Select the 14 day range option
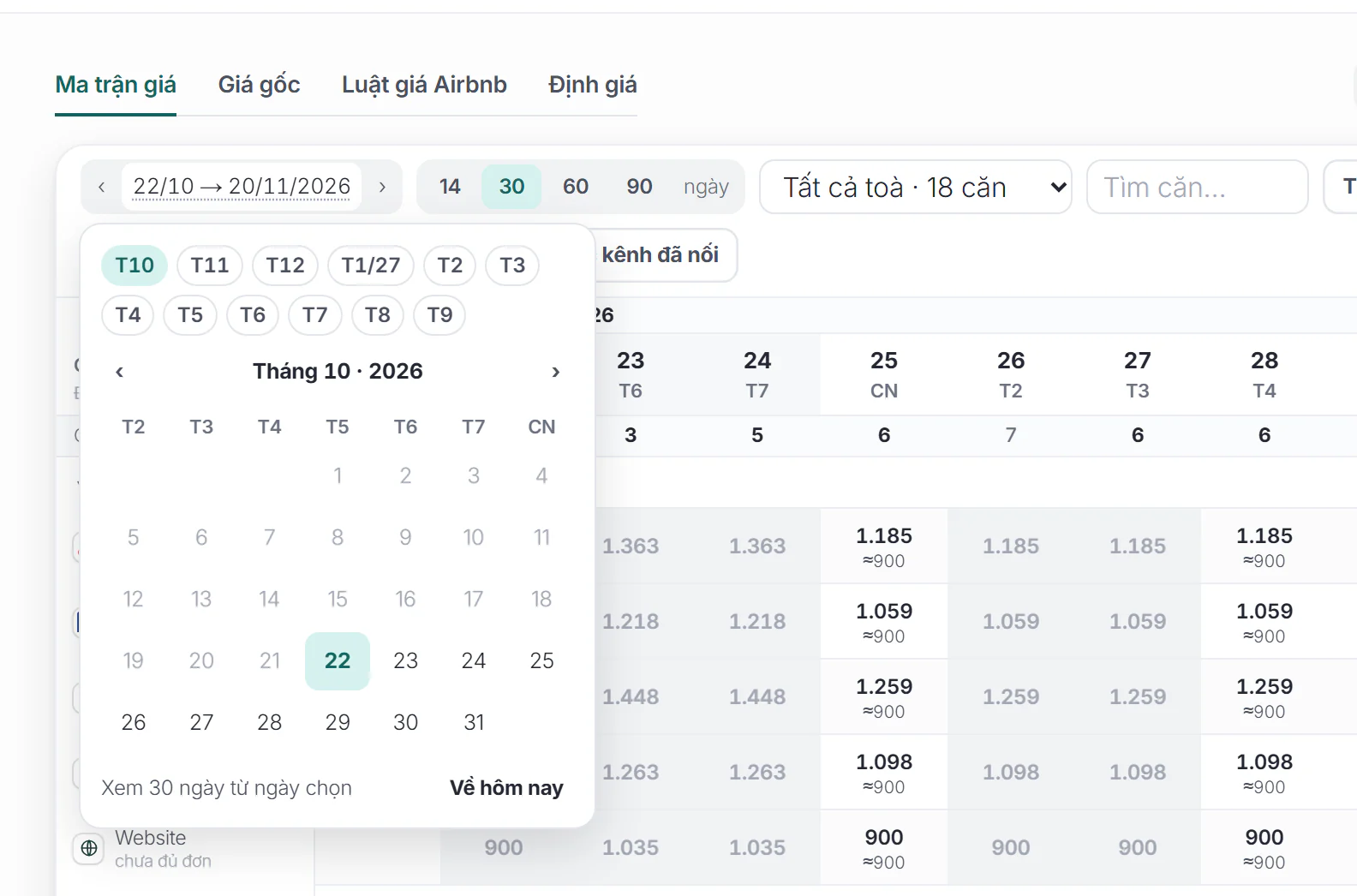The image size is (1357, 896). click(x=450, y=187)
